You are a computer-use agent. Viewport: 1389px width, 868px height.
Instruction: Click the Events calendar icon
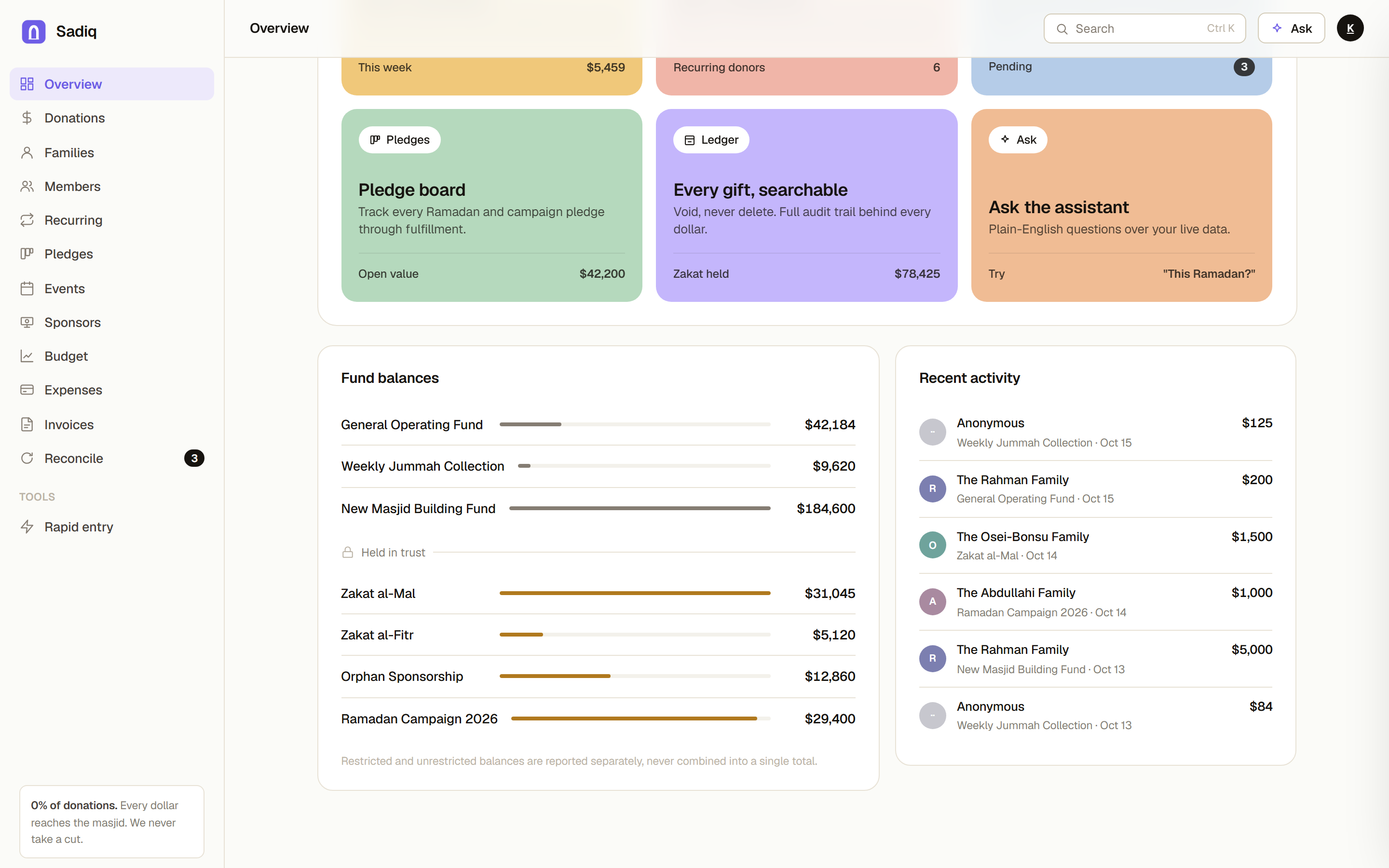click(x=27, y=288)
